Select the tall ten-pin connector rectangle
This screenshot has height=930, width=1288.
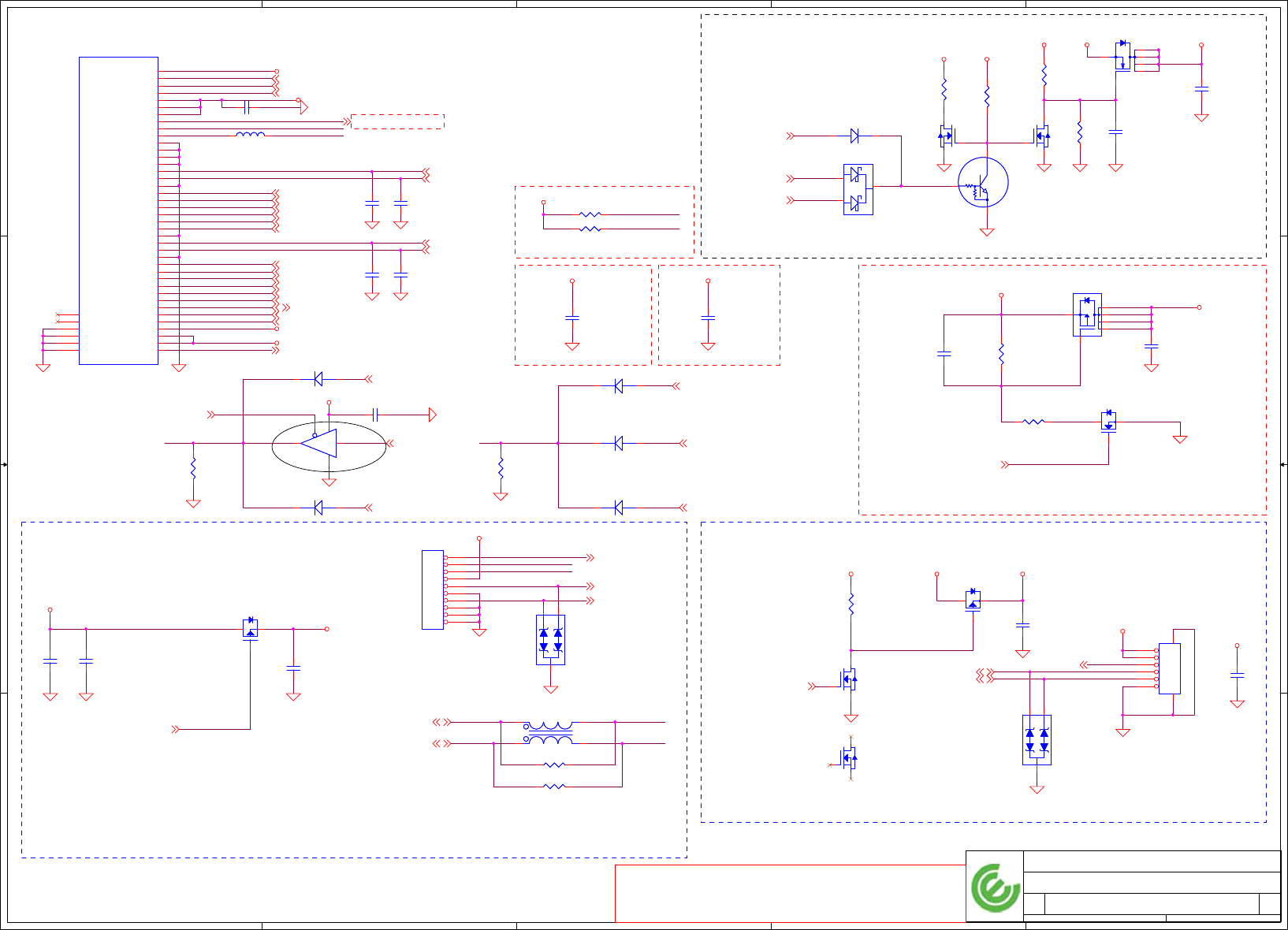coord(433,590)
